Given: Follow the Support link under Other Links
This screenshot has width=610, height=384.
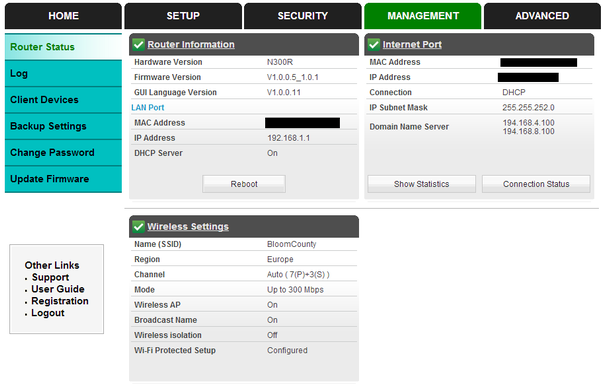Looking at the screenshot, I should (x=50, y=277).
